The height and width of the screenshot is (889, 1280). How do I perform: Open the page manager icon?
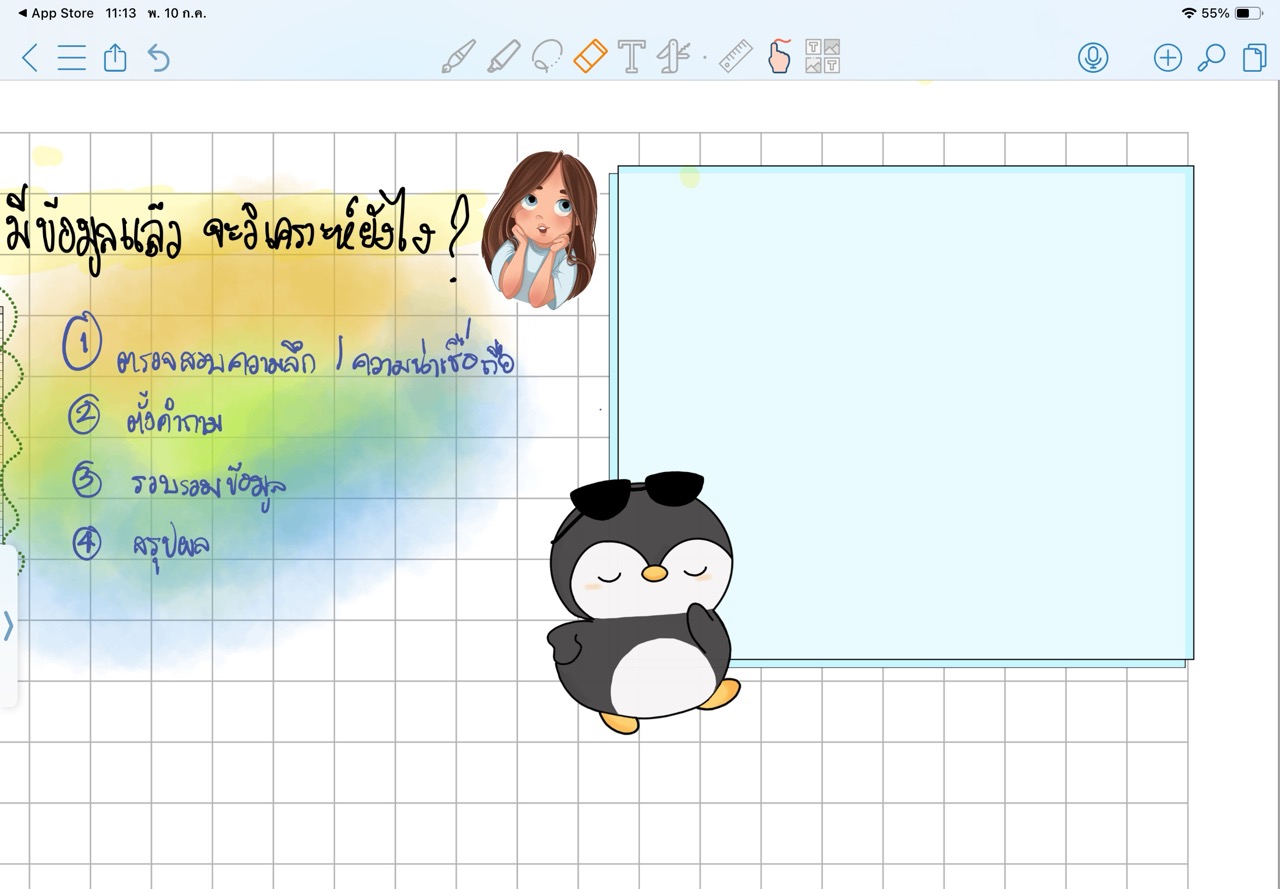click(1254, 58)
